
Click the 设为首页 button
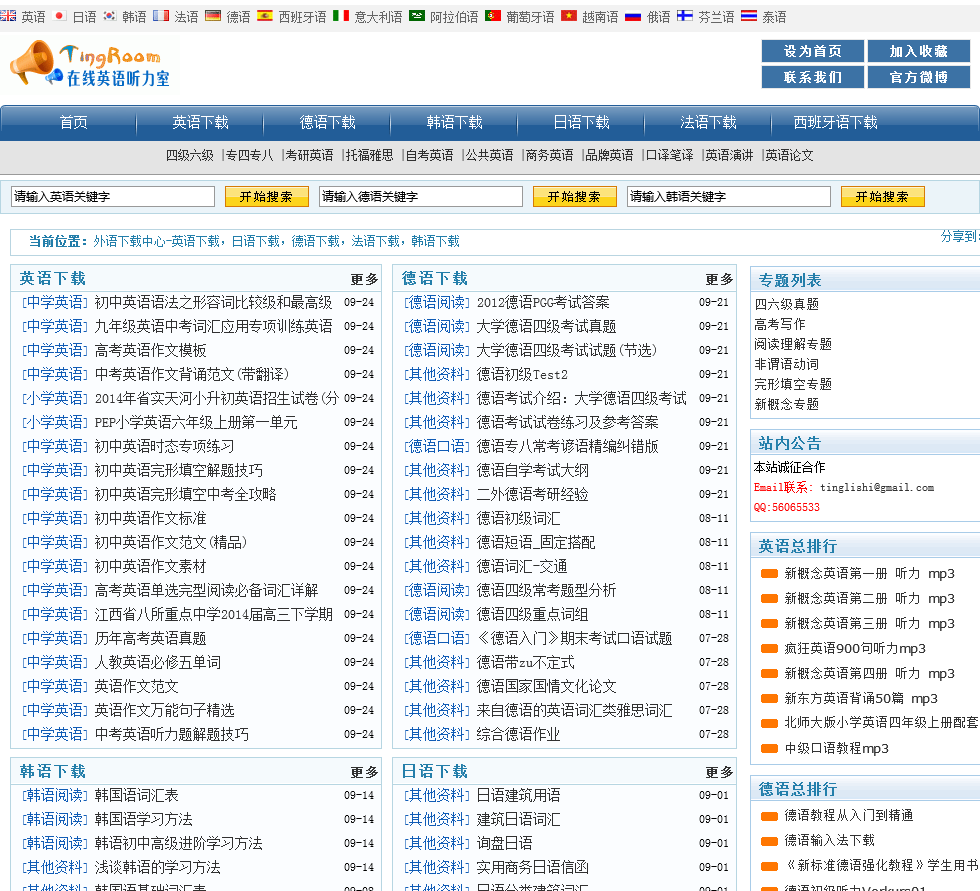[x=812, y=51]
